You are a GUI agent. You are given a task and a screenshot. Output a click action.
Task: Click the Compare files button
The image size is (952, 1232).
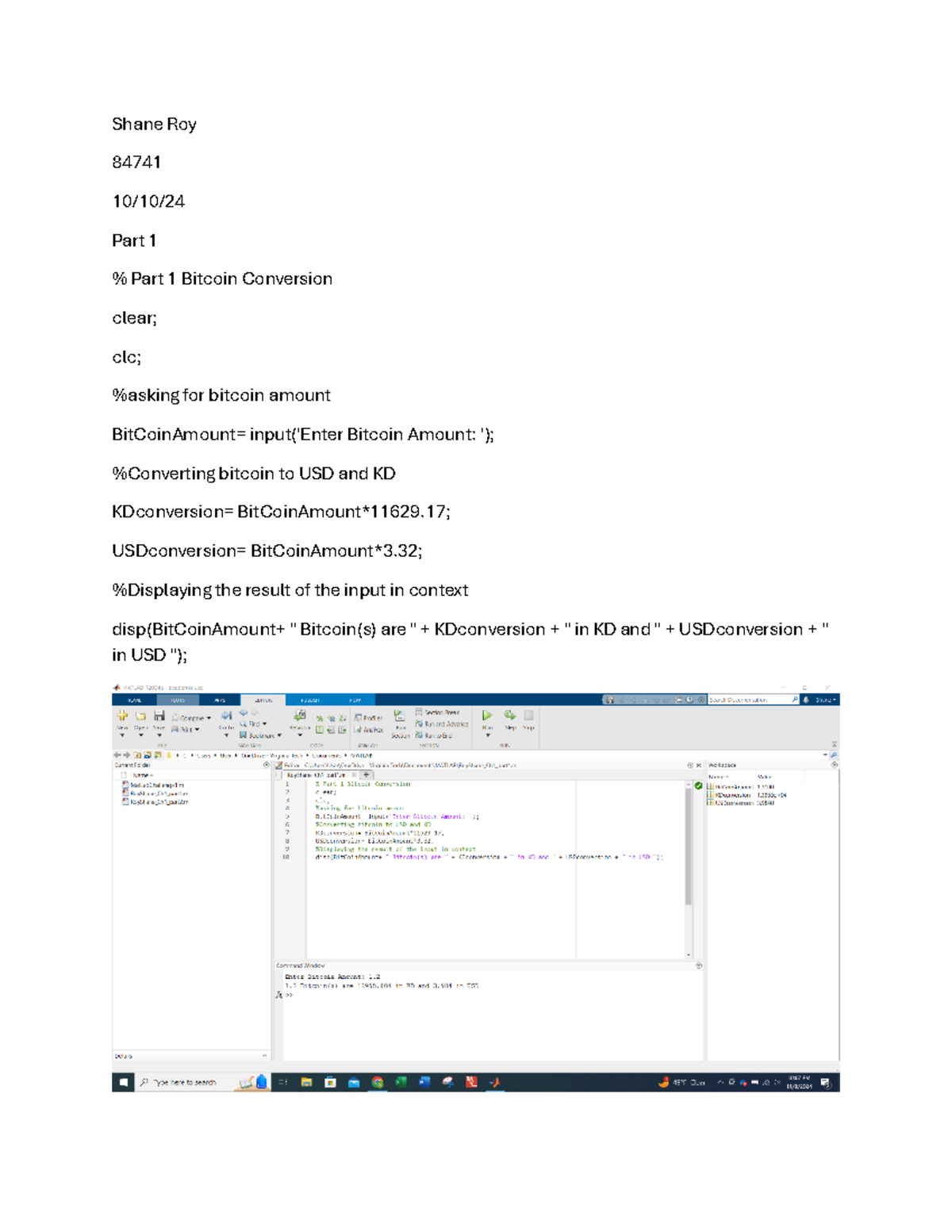click(192, 718)
